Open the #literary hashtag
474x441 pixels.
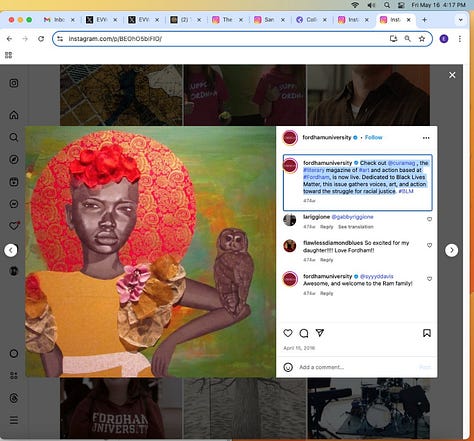314,170
